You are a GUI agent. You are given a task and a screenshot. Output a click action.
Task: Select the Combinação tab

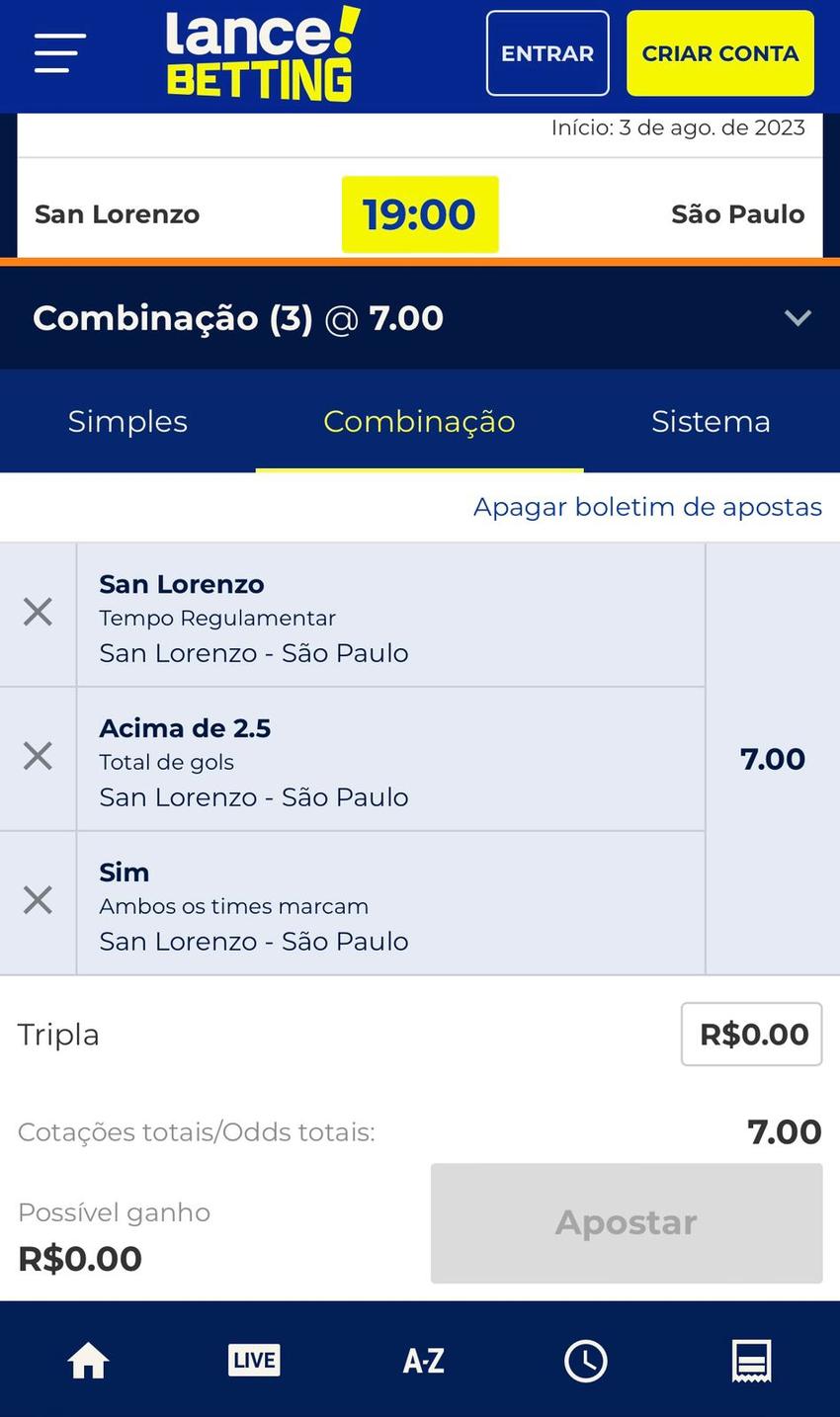point(419,422)
